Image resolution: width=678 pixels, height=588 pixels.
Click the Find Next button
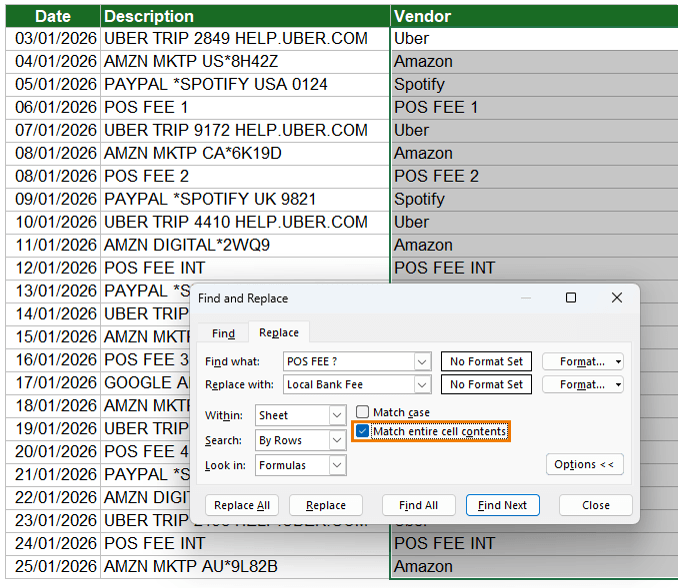[502, 505]
